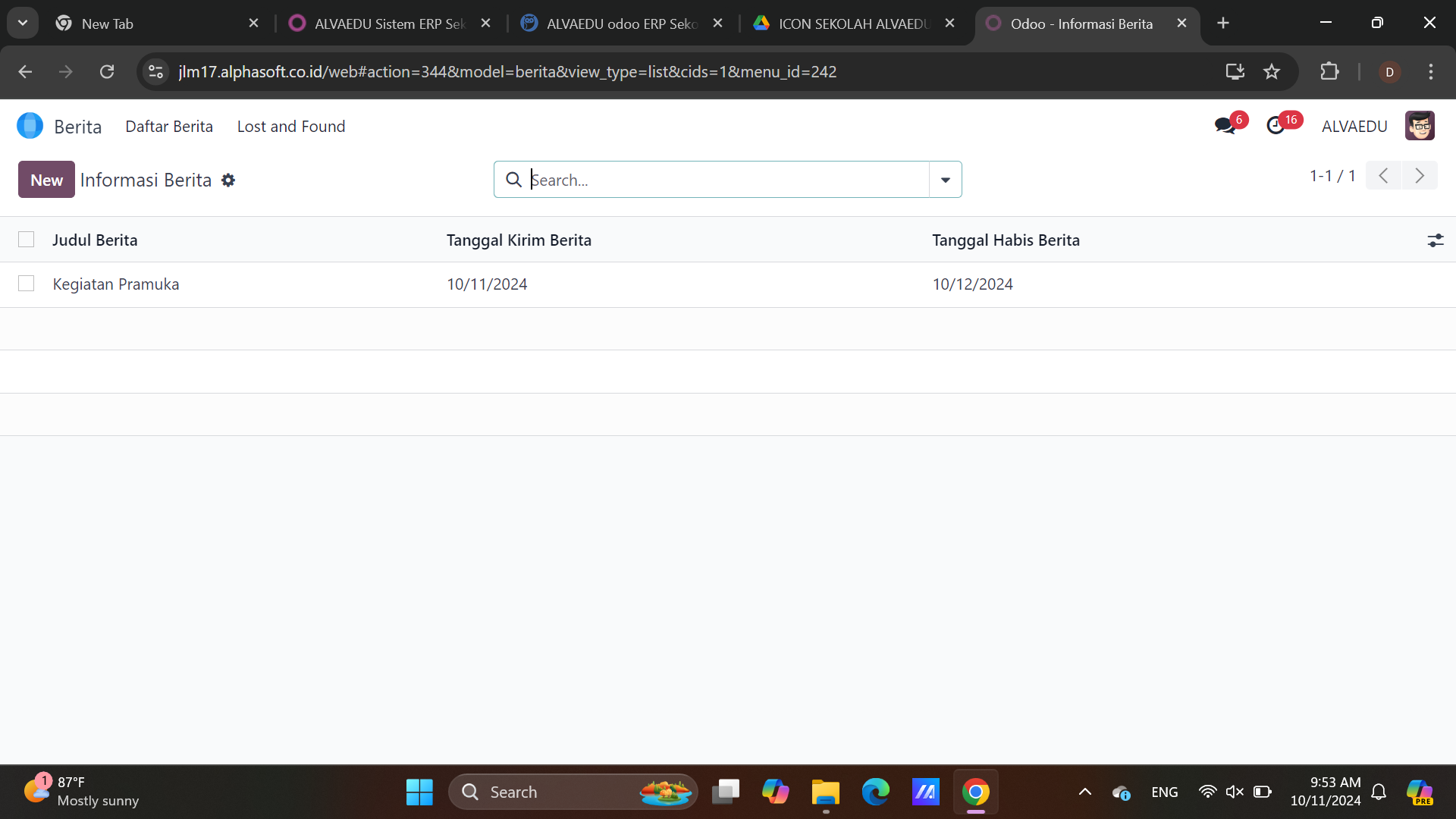1456x819 pixels.
Task: Click the user avatar in the top right
Action: [x=1419, y=126]
